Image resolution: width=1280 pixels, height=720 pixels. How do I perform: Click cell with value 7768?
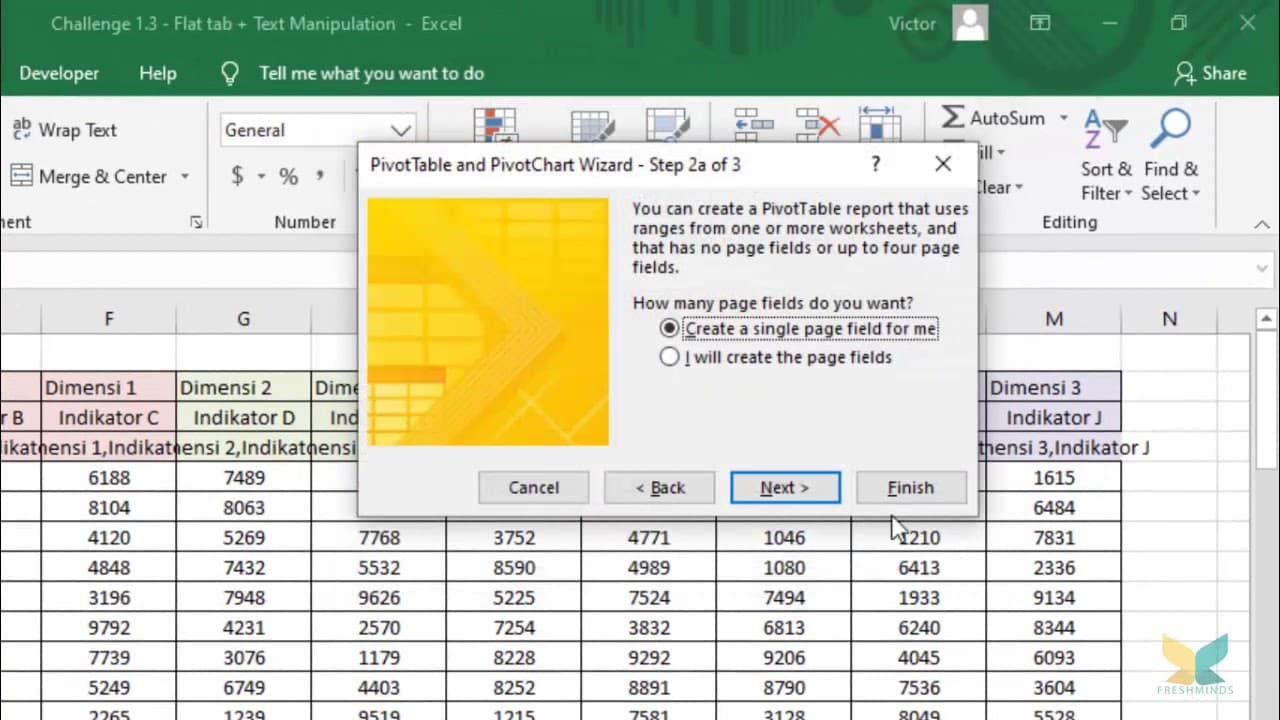click(379, 538)
